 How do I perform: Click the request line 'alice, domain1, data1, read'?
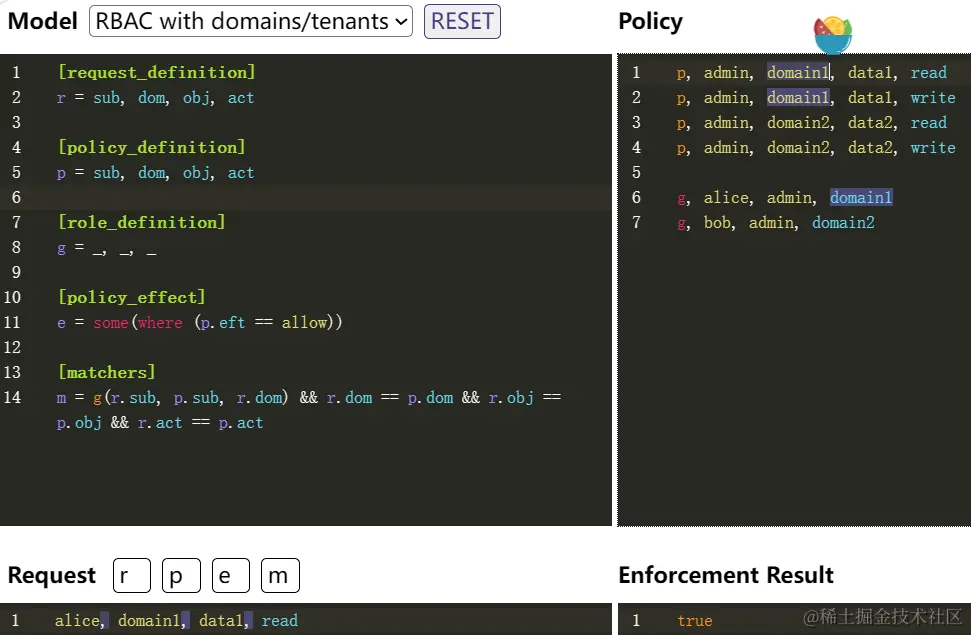[176, 621]
